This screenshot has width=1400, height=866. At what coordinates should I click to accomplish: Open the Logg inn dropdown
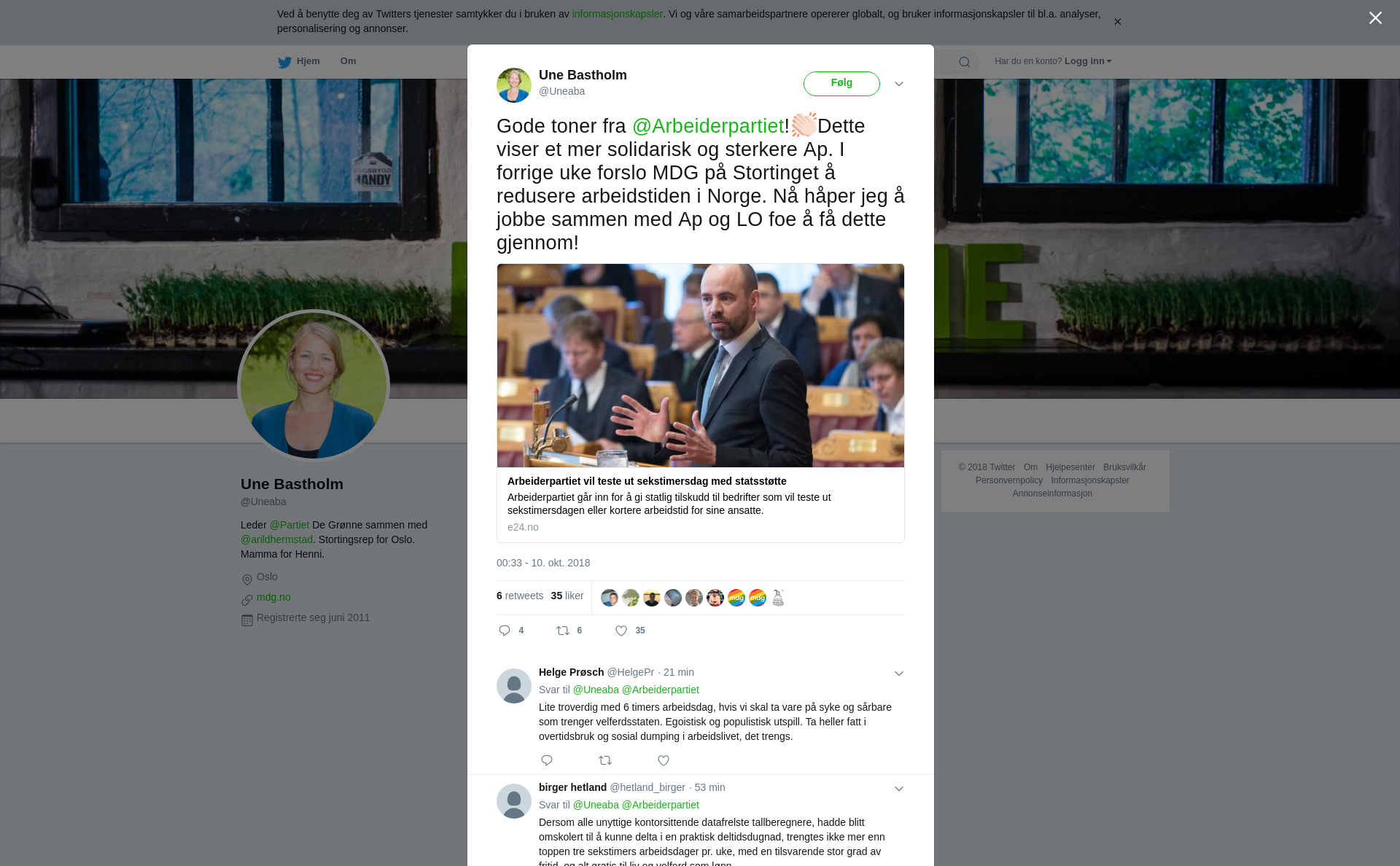[1087, 61]
